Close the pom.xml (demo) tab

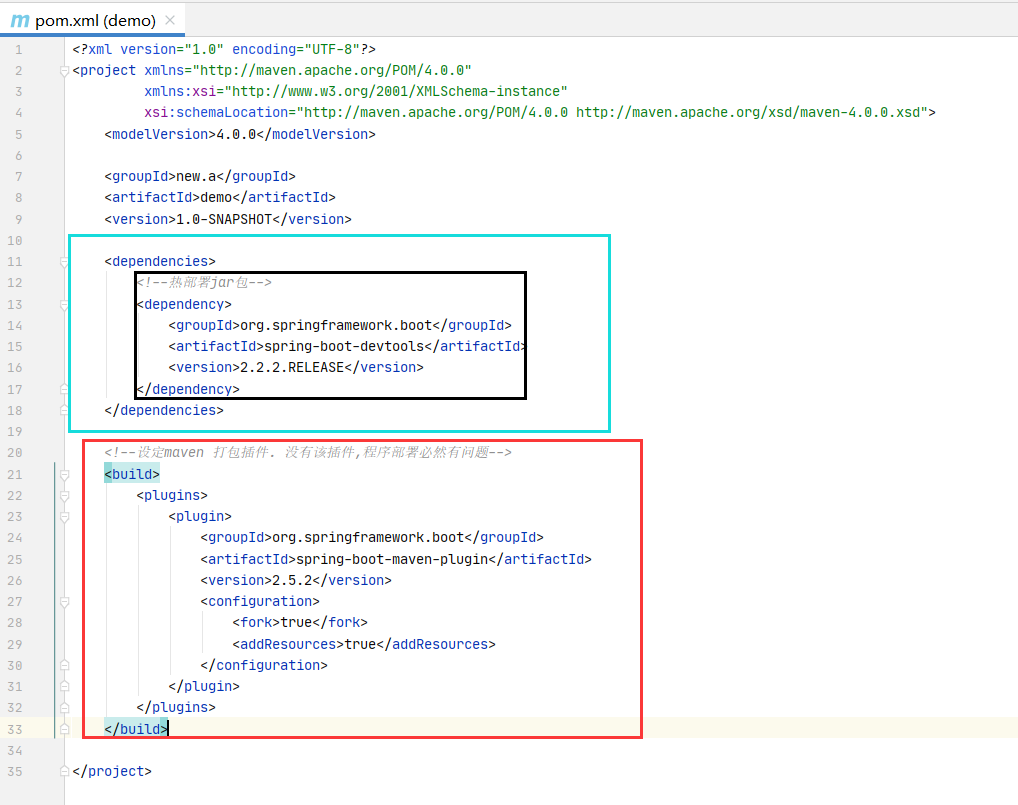[170, 20]
